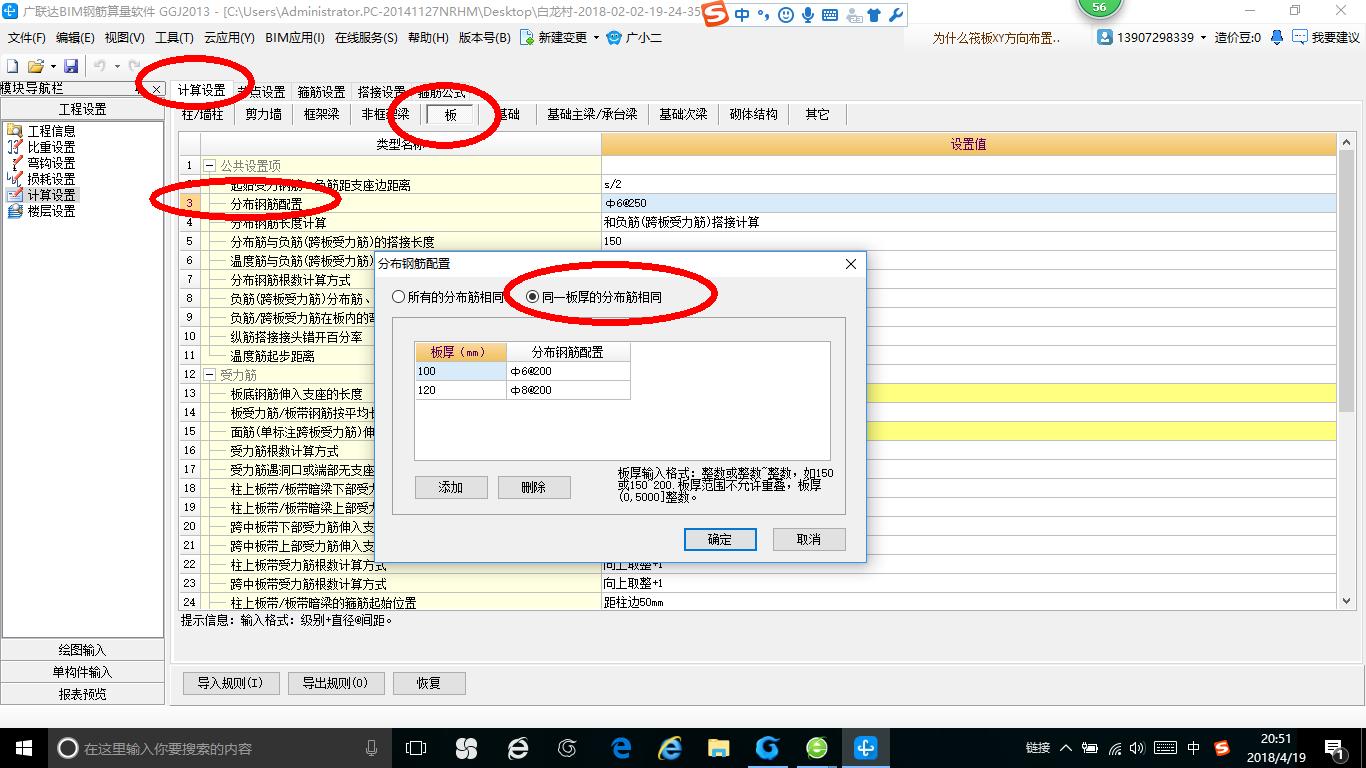1366x768 pixels.
Task: Click Sogou input emoji face icon
Action: point(786,15)
